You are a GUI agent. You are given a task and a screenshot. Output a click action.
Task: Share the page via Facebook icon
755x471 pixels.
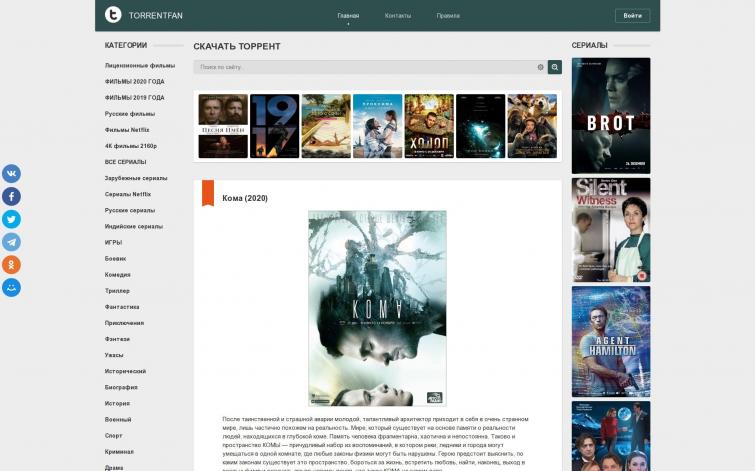tap(11, 196)
